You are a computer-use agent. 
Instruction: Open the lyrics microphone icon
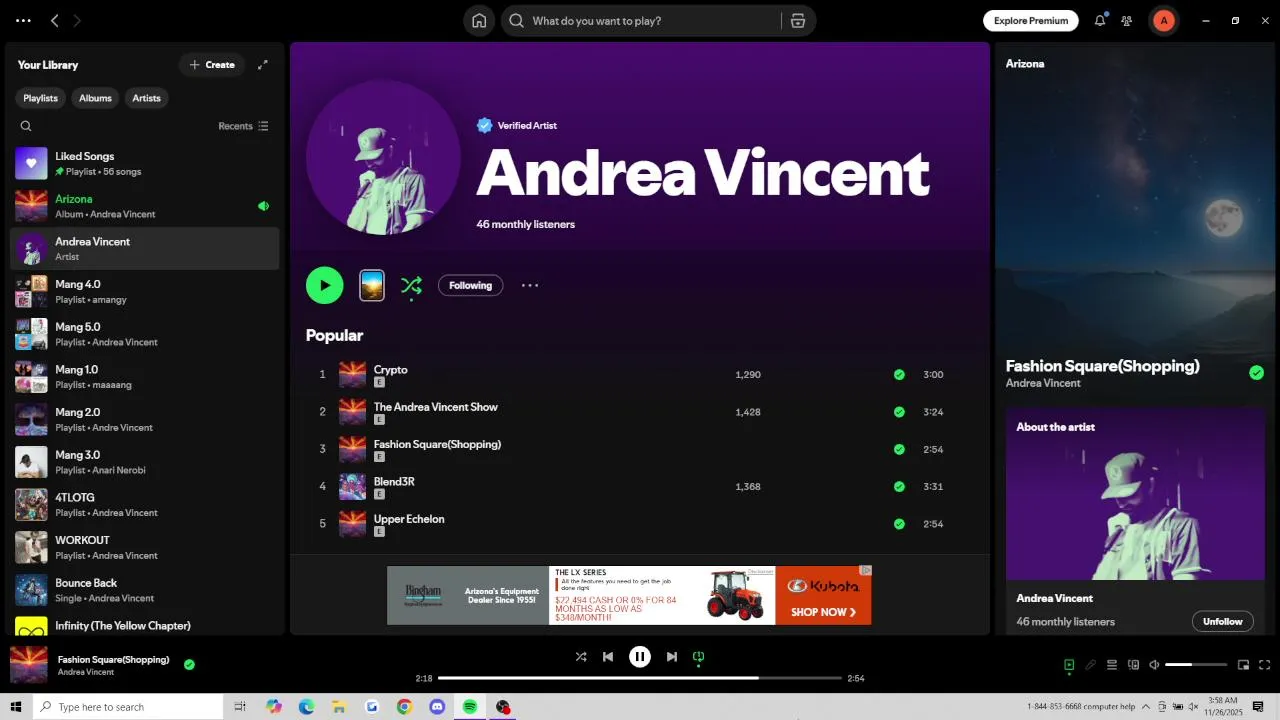1091,665
